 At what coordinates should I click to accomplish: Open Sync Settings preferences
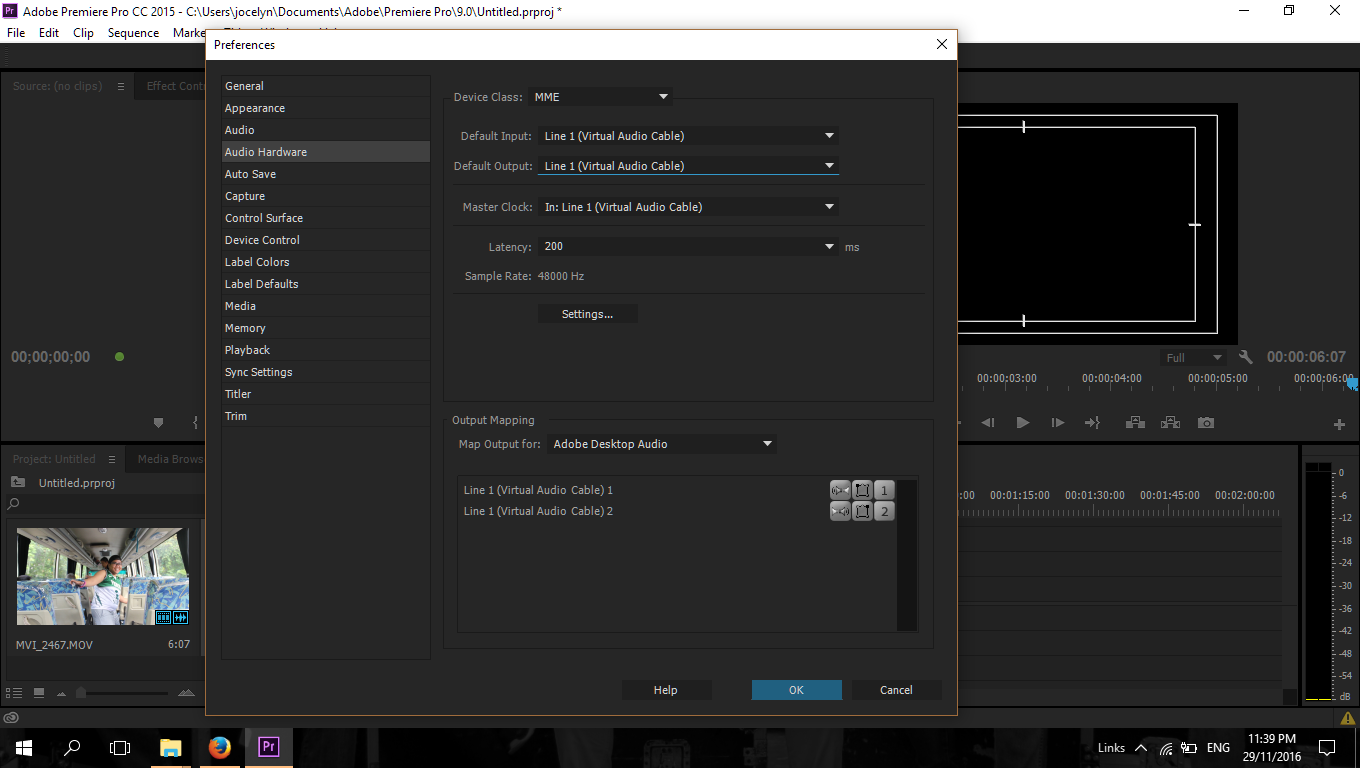tap(326, 372)
